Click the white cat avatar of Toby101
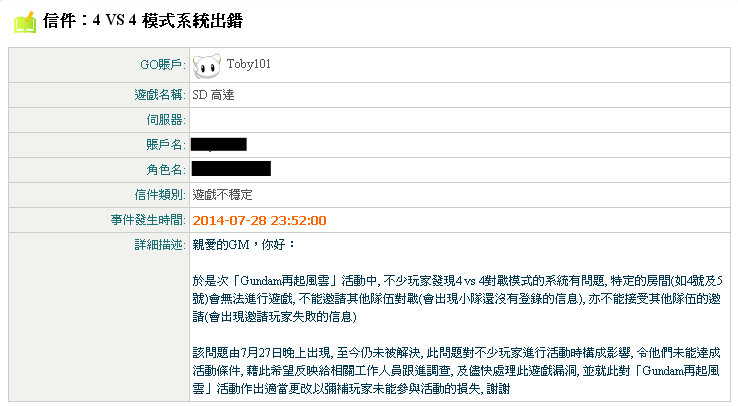This screenshot has width=738, height=406. (207, 66)
